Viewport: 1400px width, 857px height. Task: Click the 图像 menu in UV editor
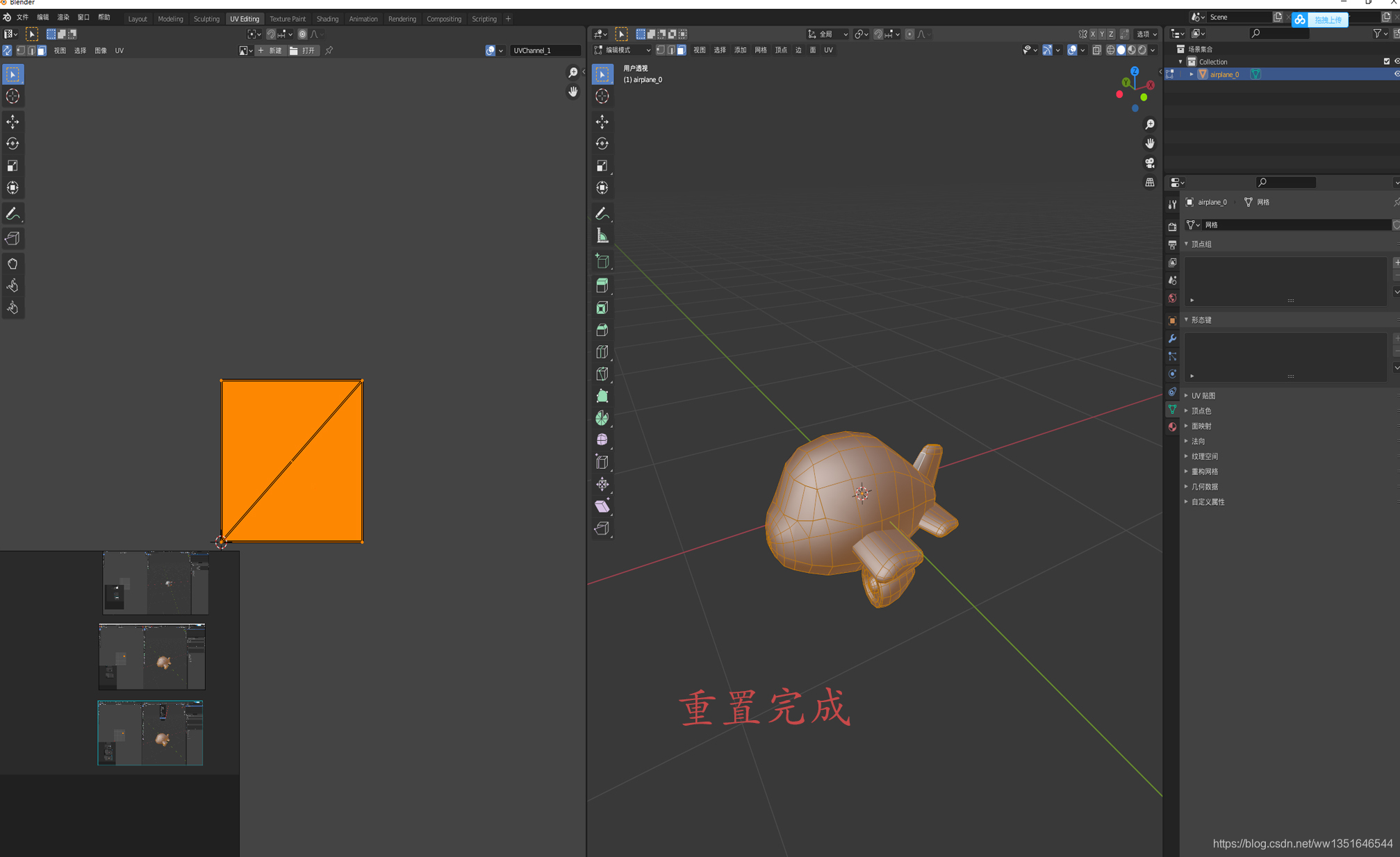point(97,50)
